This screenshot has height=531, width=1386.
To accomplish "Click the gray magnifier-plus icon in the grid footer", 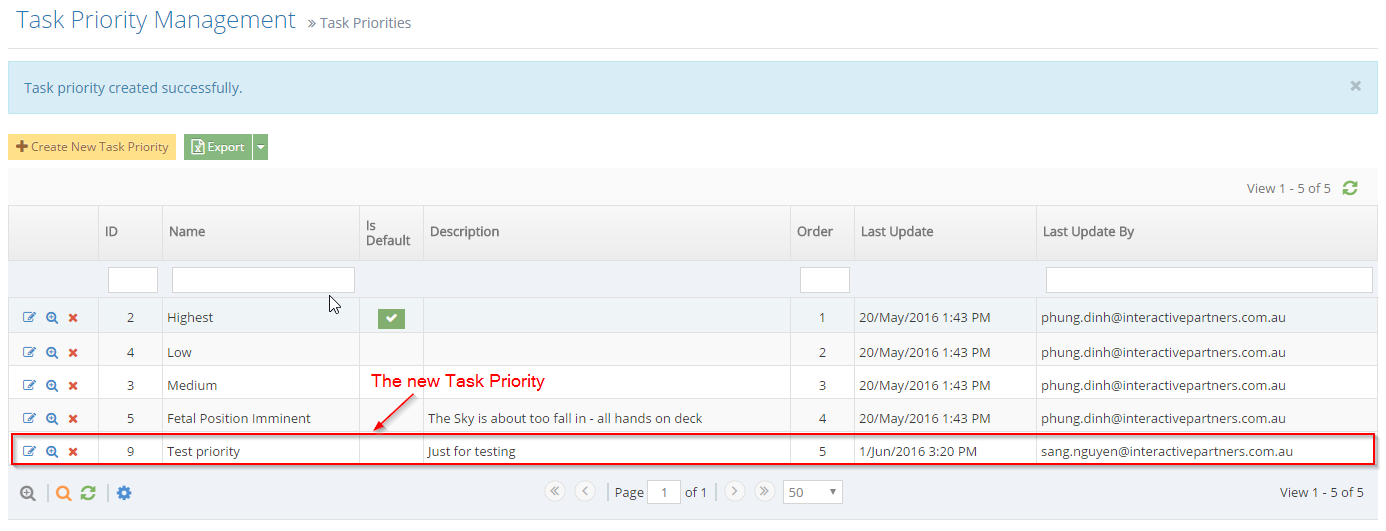I will click(x=28, y=493).
